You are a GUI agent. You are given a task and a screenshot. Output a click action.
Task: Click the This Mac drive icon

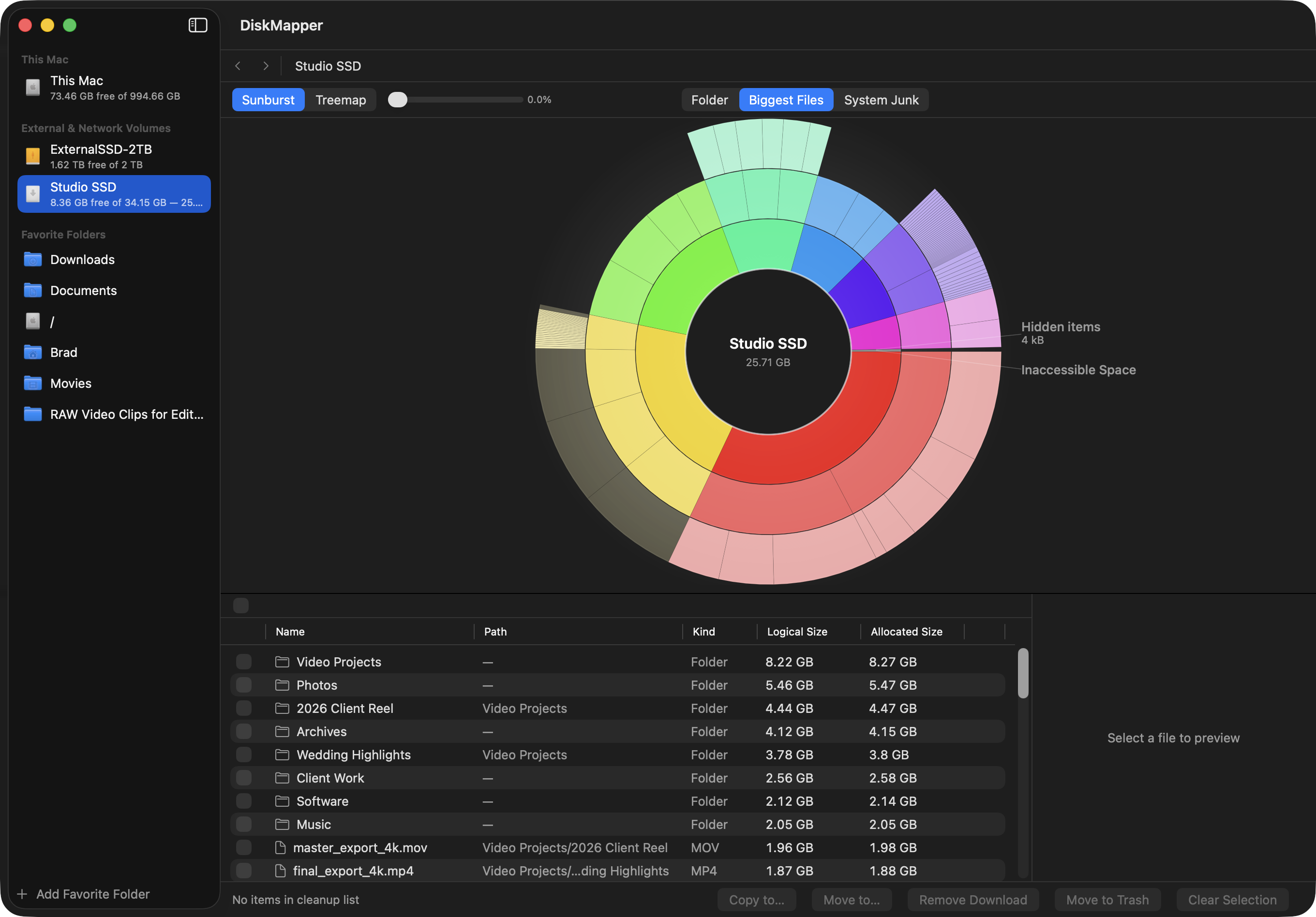tap(33, 88)
